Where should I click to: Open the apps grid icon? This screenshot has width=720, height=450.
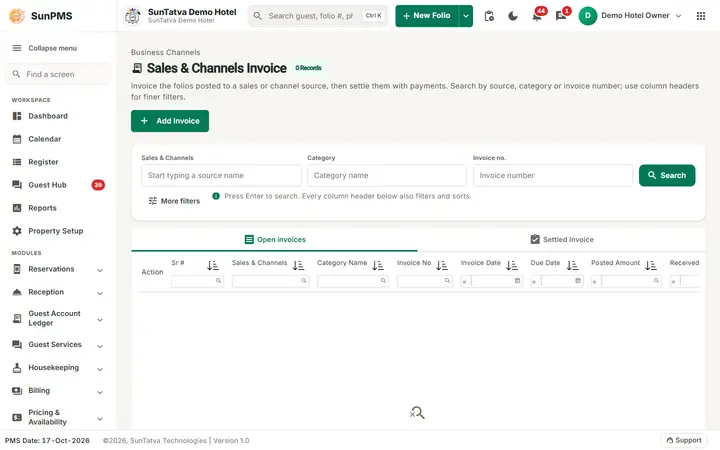point(701,16)
